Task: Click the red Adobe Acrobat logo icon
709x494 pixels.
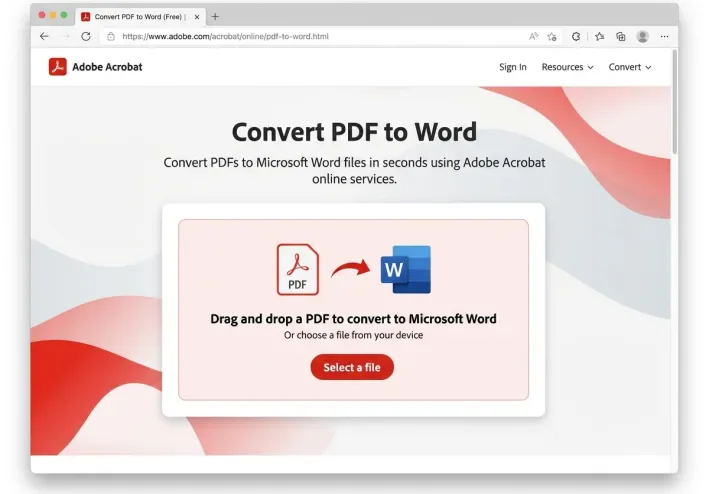Action: 57,66
